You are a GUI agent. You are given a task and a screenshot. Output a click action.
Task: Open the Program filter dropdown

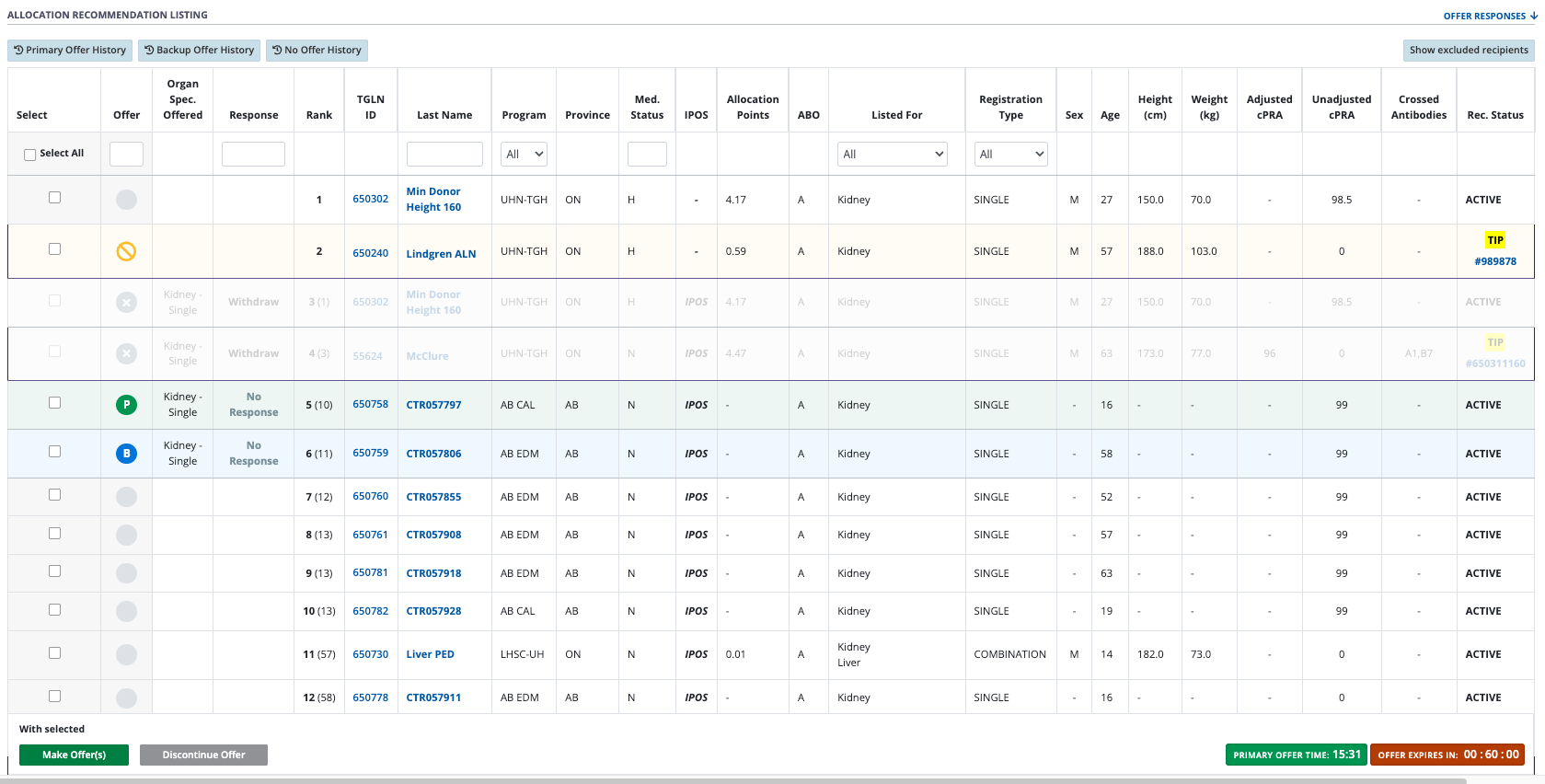[525, 155]
